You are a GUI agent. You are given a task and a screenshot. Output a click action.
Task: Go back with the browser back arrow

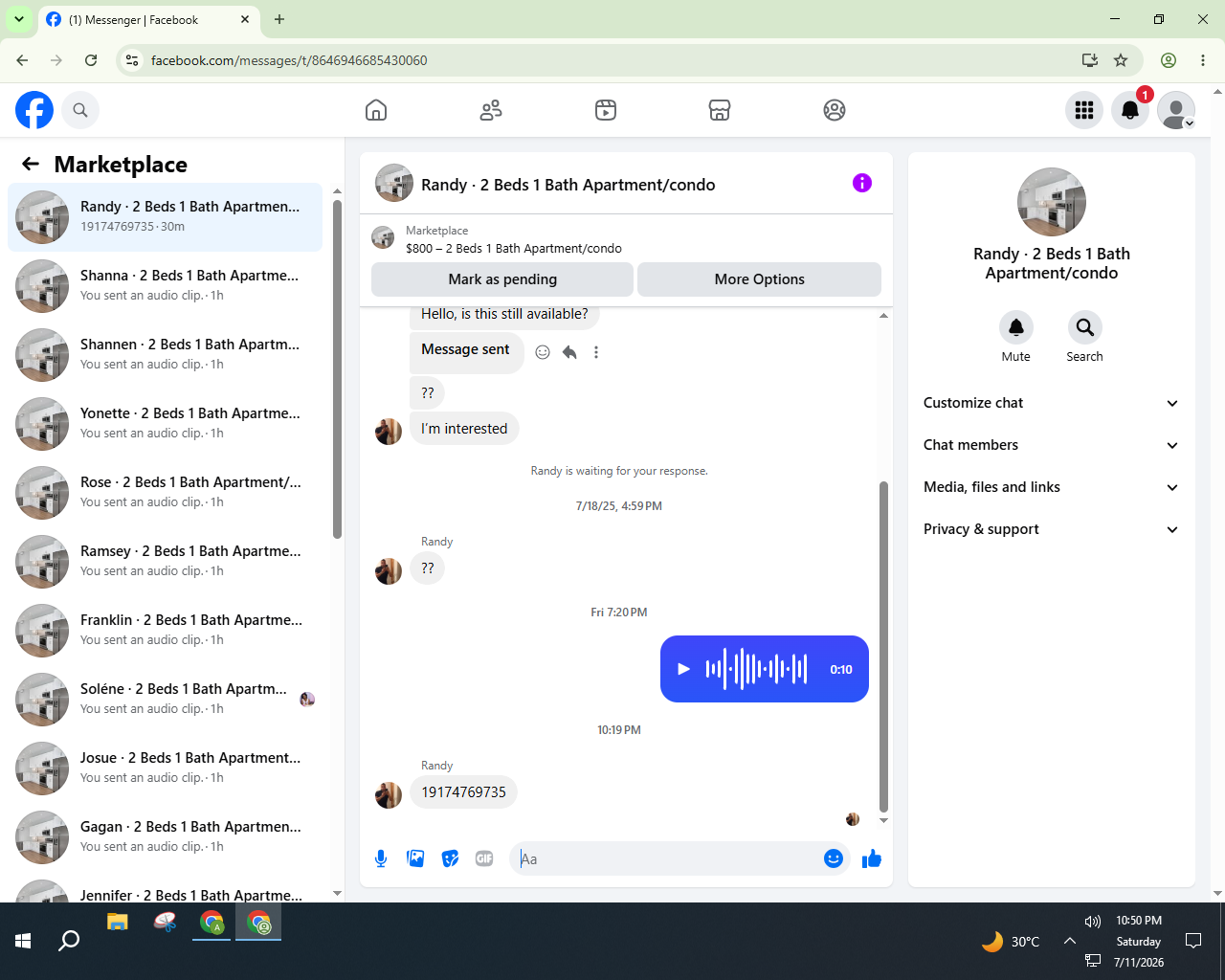coord(22,60)
